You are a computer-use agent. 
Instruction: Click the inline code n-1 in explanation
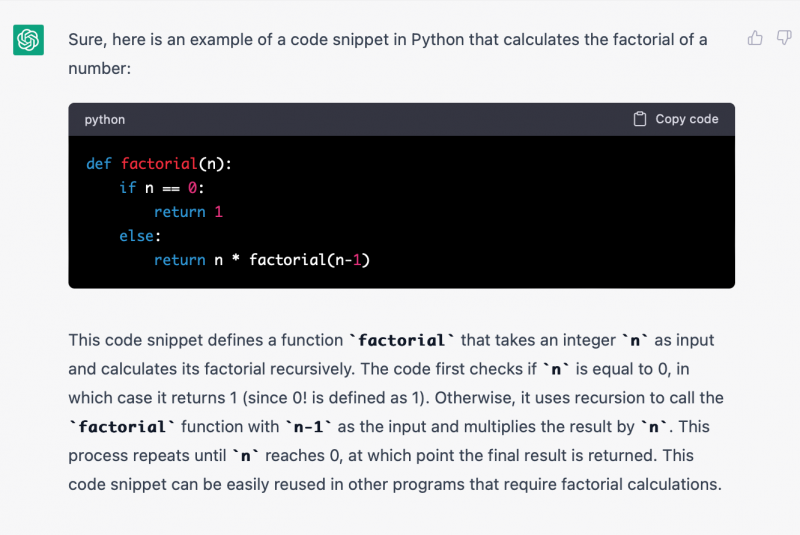point(309,427)
